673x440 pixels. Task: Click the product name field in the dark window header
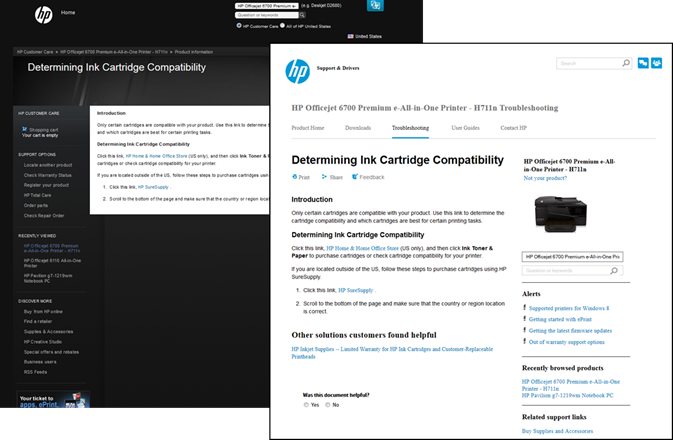[x=267, y=6]
